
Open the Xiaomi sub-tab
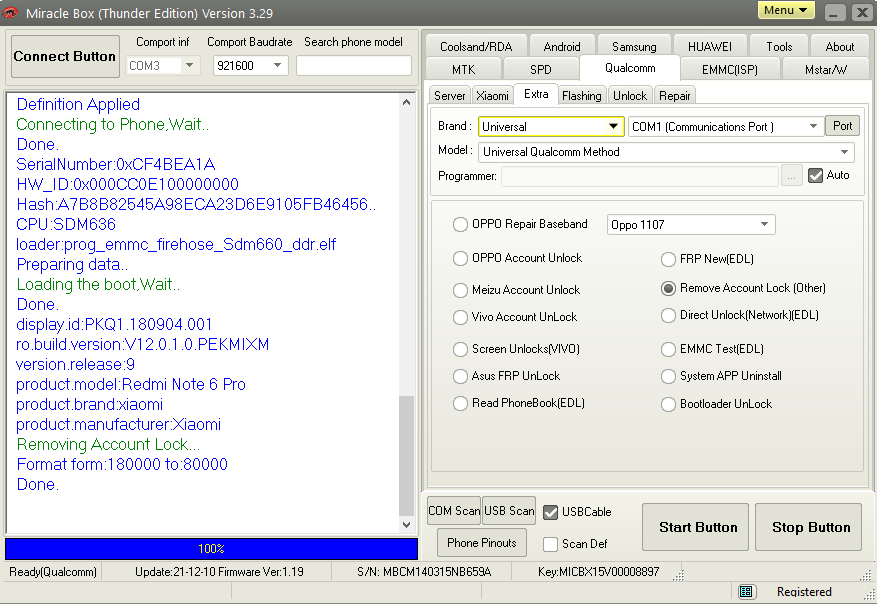click(492, 96)
